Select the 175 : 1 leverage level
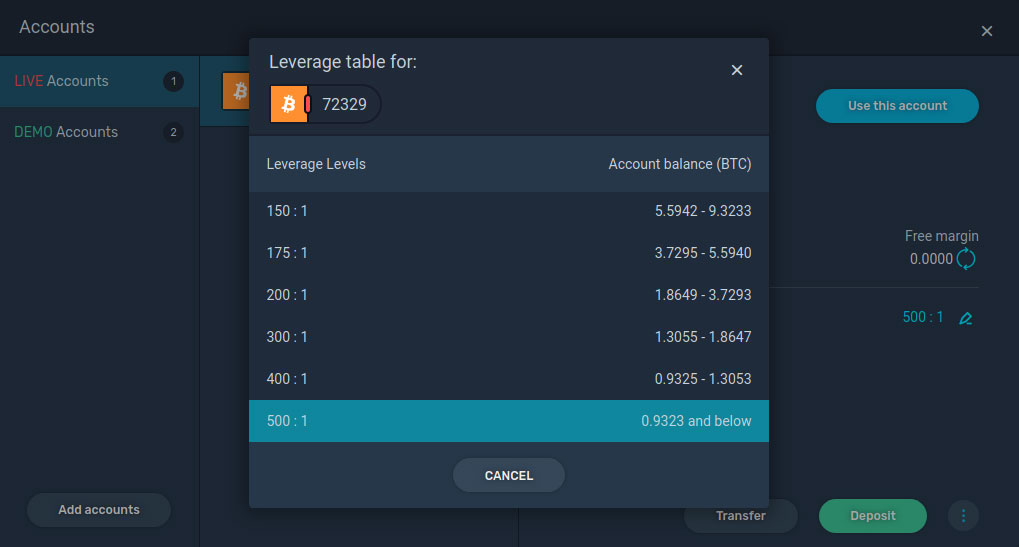1019x547 pixels. click(x=509, y=253)
